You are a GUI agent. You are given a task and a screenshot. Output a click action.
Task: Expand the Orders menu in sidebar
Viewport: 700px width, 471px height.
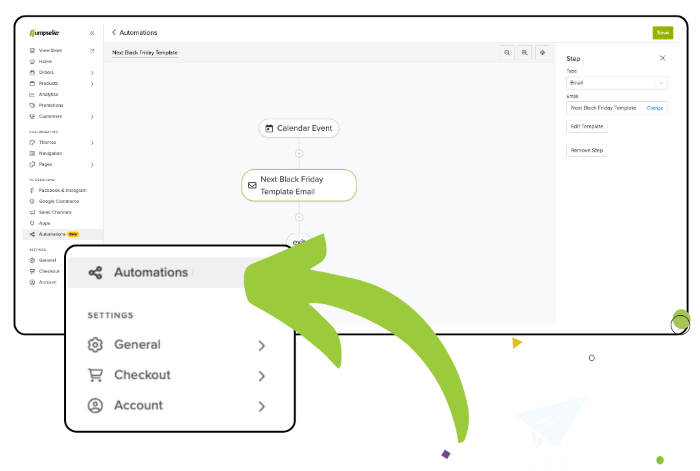click(x=92, y=72)
